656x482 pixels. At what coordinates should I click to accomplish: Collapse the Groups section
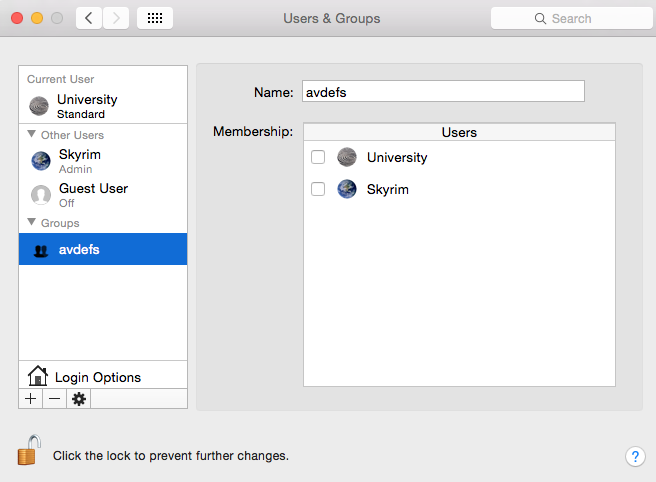pyautogui.click(x=32, y=222)
